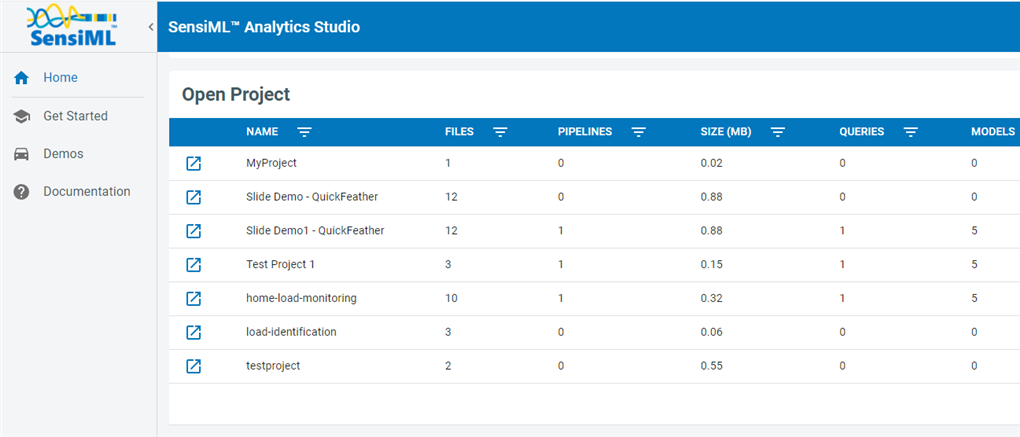Screen dimensions: 1020x437
Task: Click the Get Started graduation cap icon
Action: 21,116
